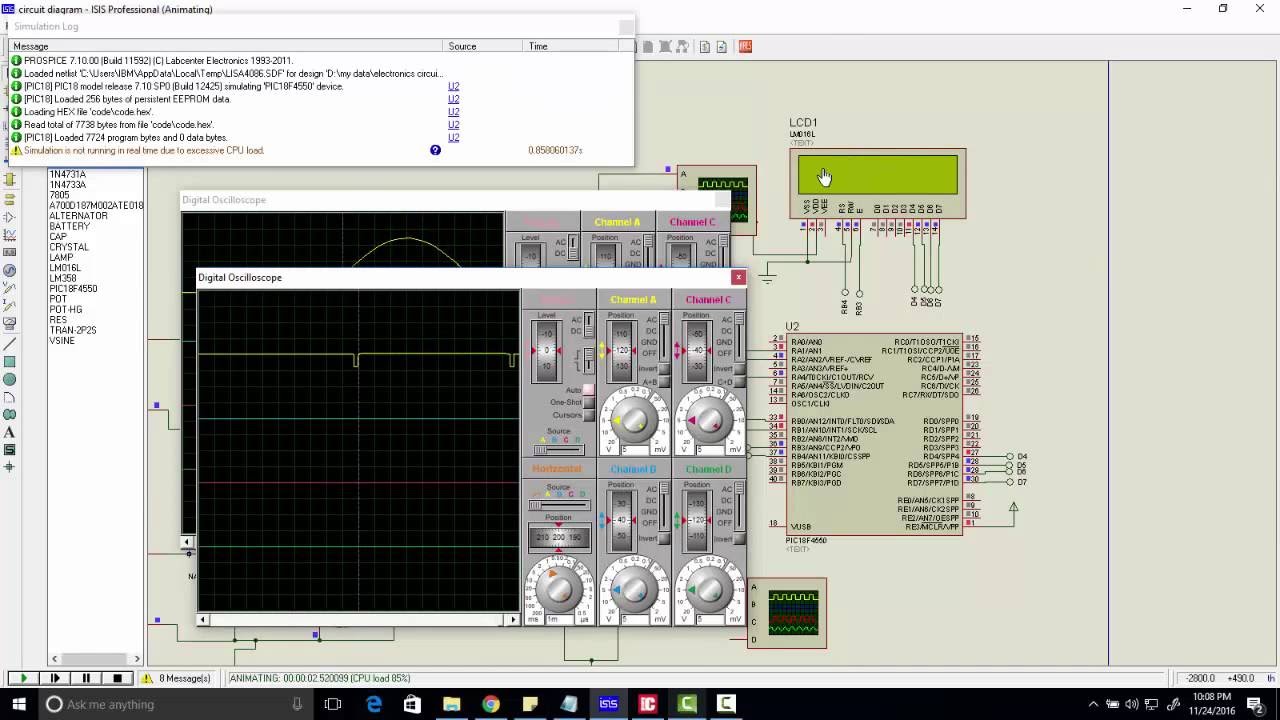Select PIC18F4550 in the device list

tap(73, 289)
